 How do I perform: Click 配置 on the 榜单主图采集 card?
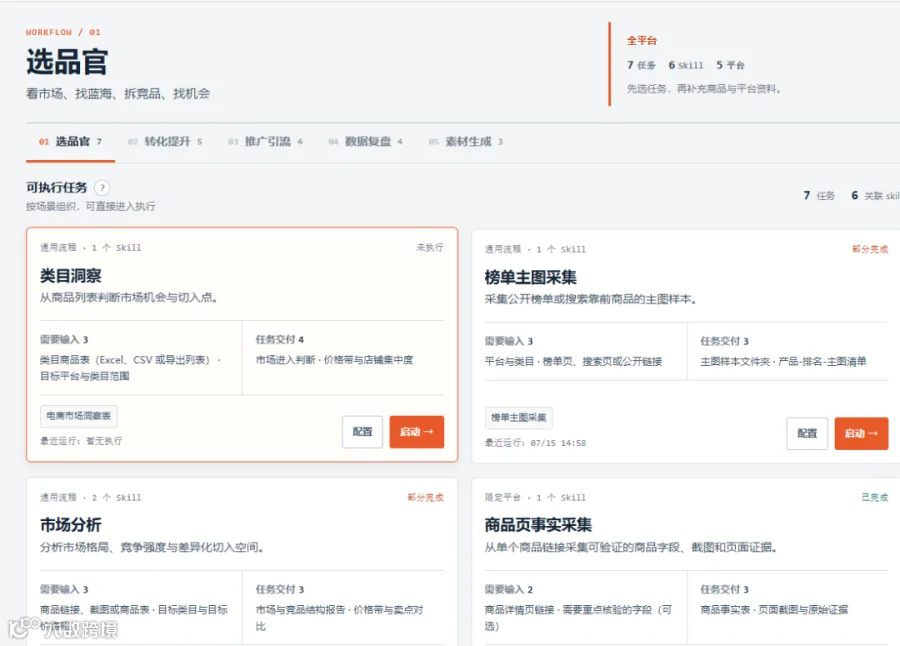click(807, 434)
